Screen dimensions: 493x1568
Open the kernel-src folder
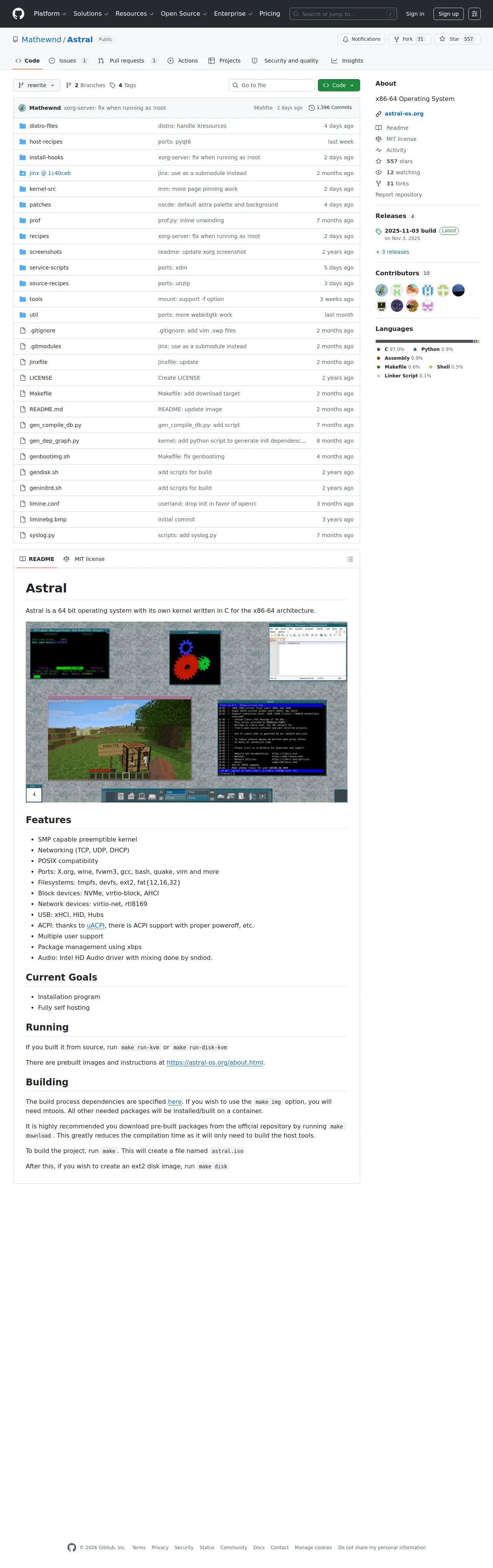coord(43,189)
